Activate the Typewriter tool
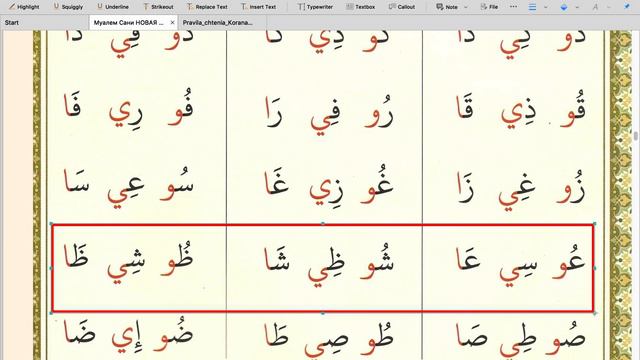This screenshot has width=640, height=360. (x=315, y=7)
